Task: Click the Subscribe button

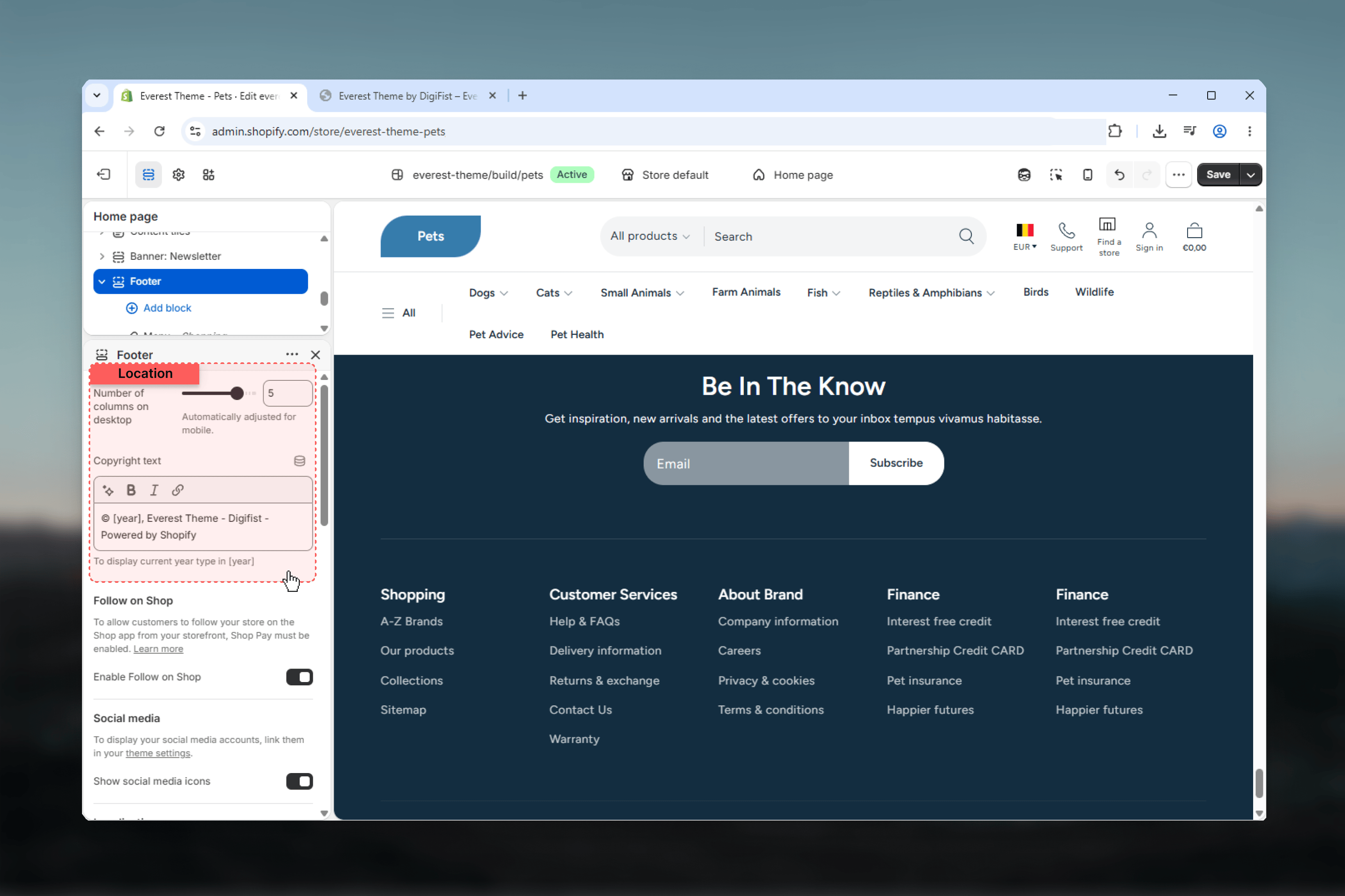Action: click(896, 463)
